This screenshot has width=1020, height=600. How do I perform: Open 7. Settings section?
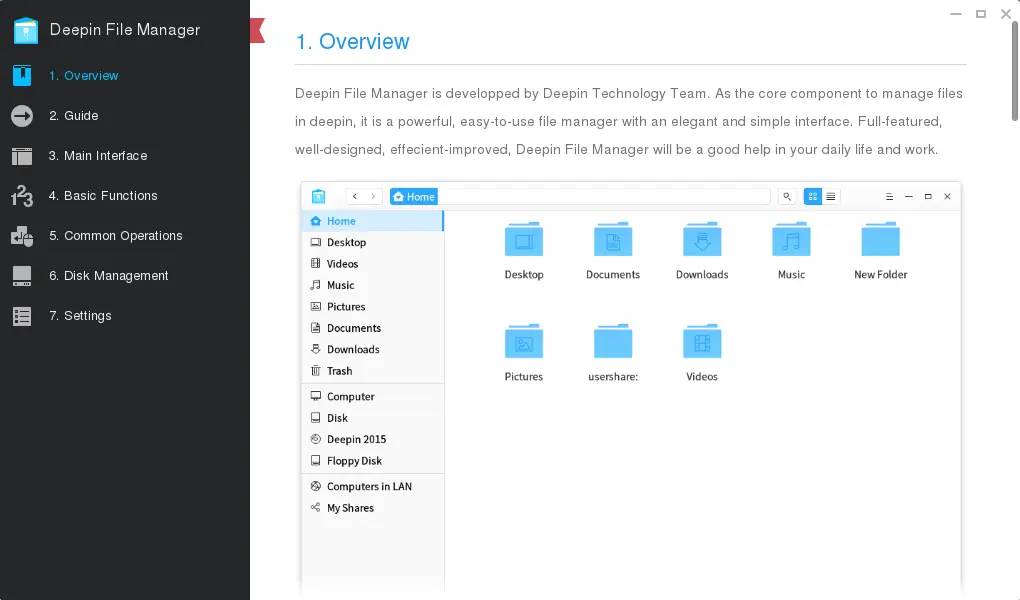coord(80,316)
